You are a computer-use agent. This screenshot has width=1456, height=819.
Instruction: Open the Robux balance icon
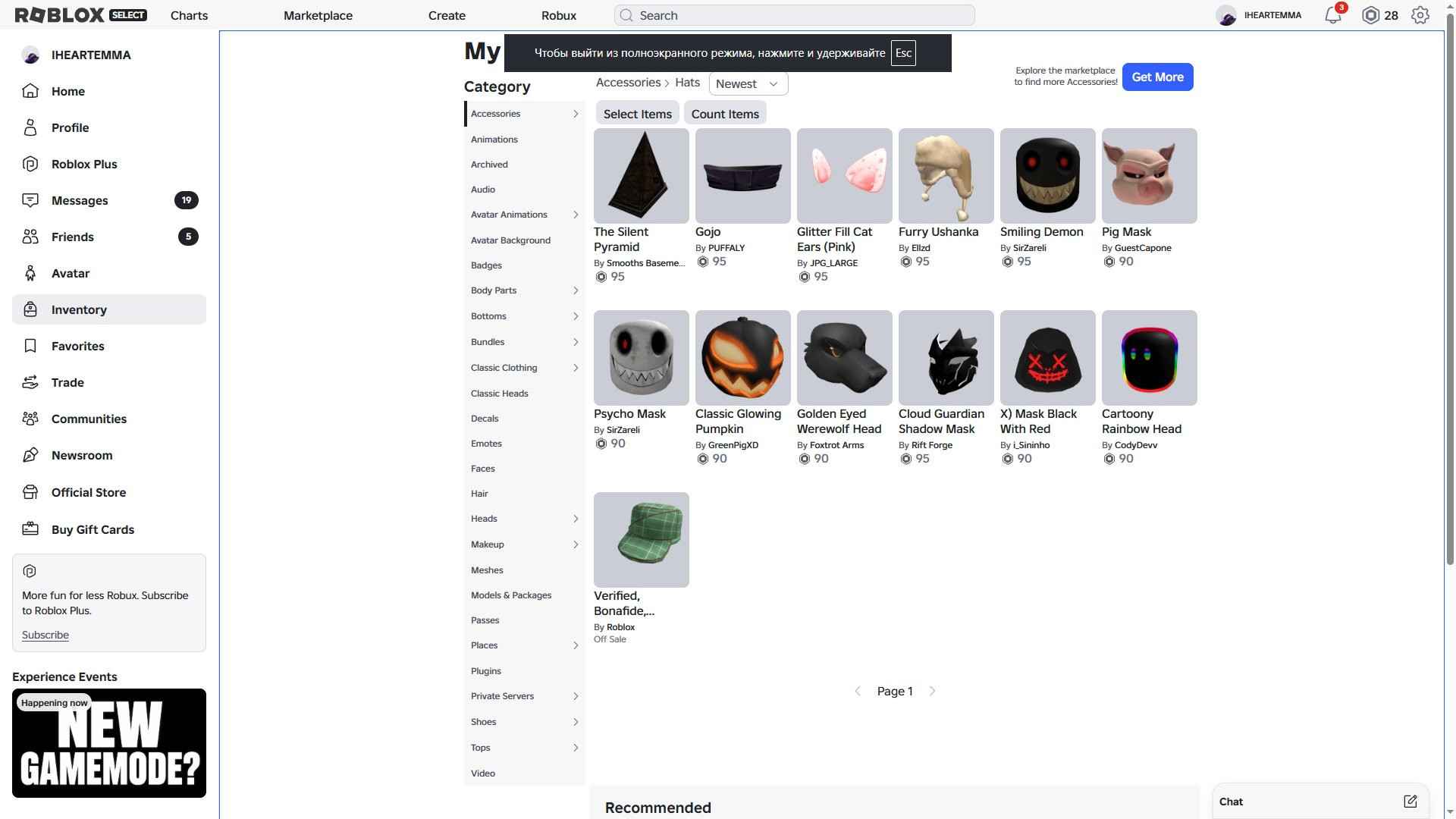click(x=1370, y=15)
